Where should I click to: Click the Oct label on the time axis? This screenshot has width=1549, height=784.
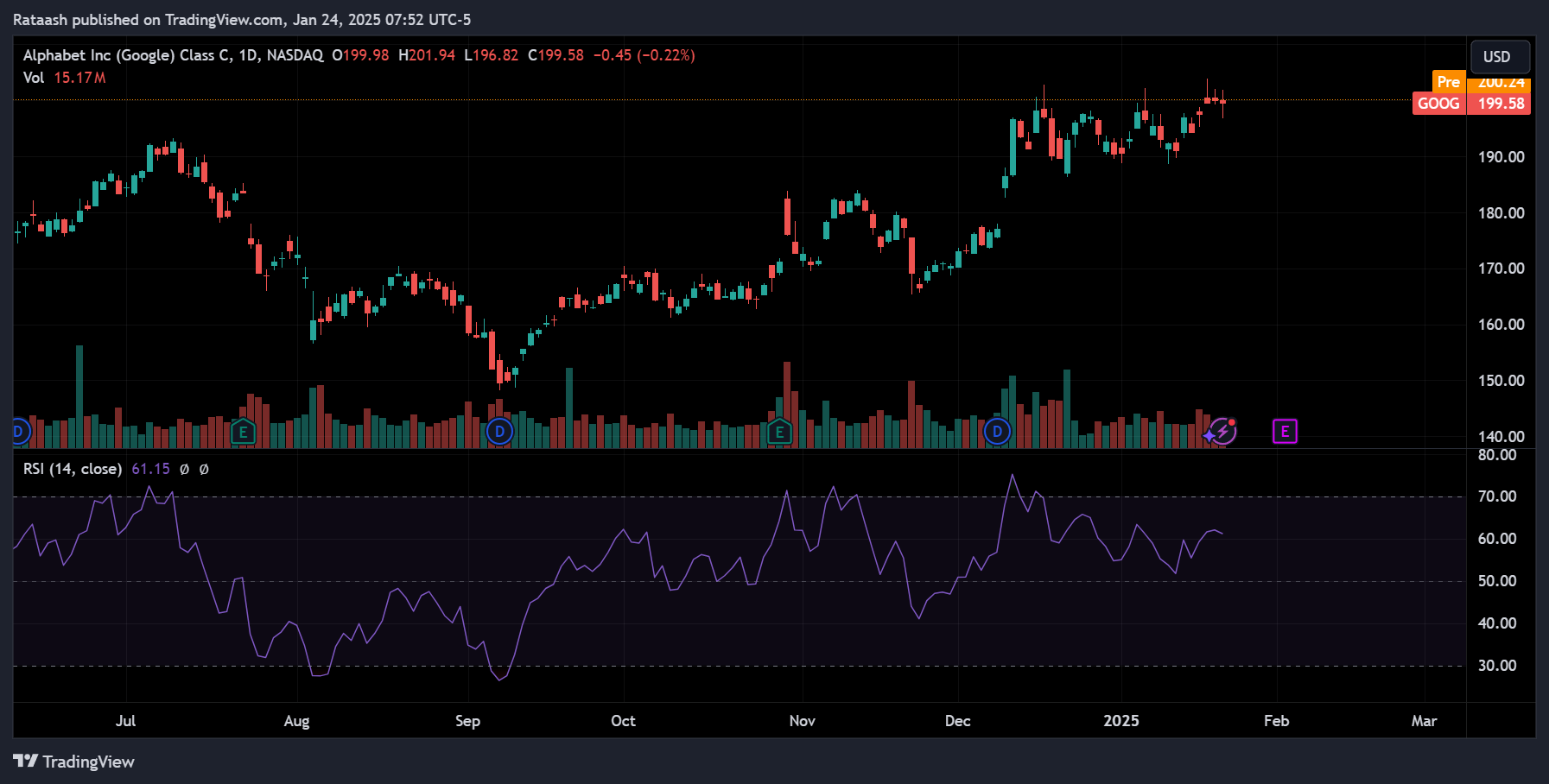(623, 721)
